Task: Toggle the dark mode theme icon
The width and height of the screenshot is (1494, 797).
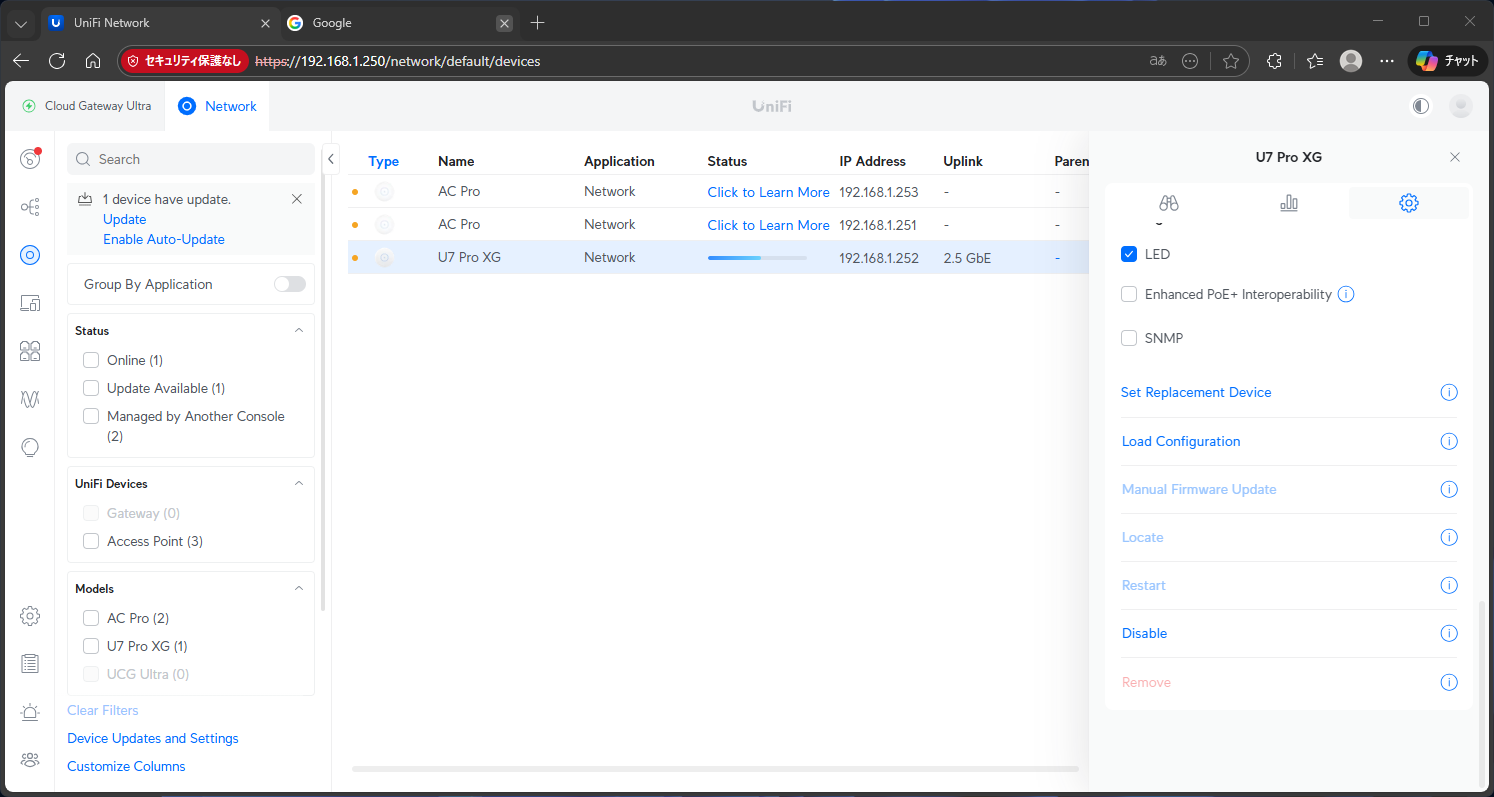Action: [1421, 106]
